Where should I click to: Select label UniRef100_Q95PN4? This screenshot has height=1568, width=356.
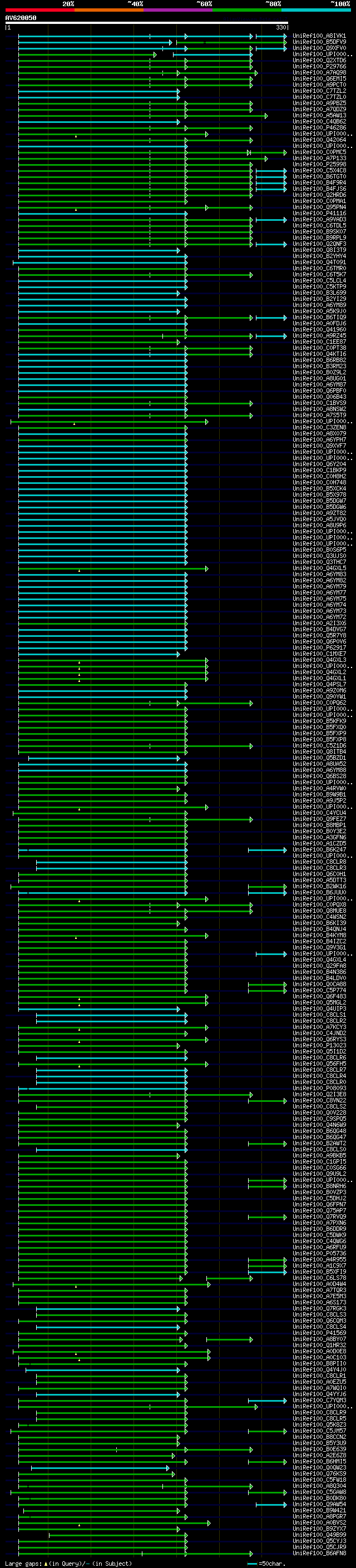319,207
